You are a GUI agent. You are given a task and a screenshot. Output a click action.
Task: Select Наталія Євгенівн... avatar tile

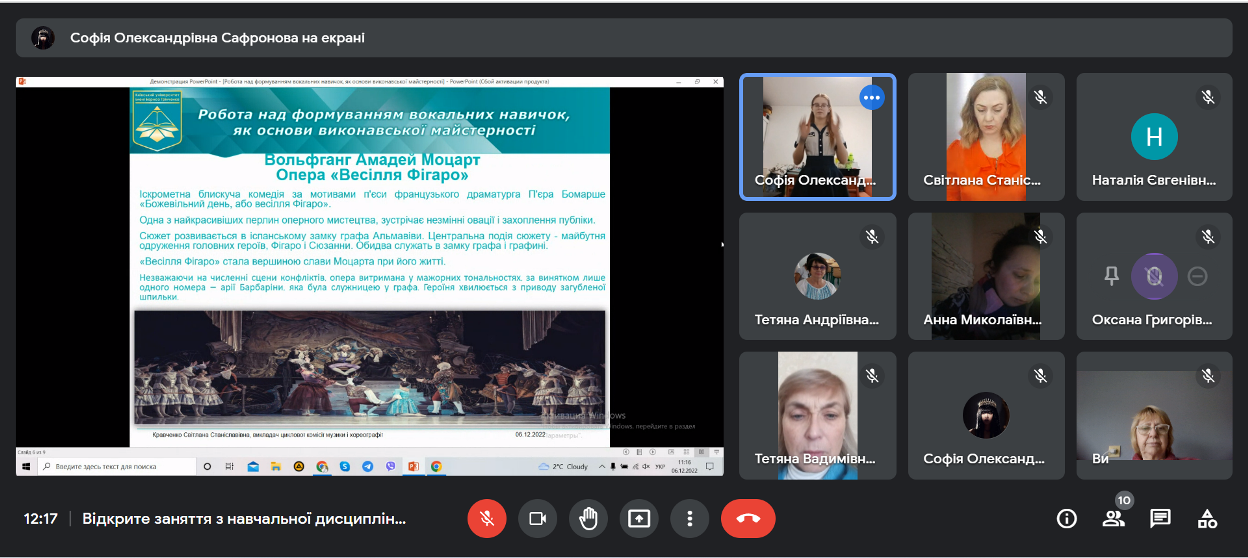(1154, 137)
